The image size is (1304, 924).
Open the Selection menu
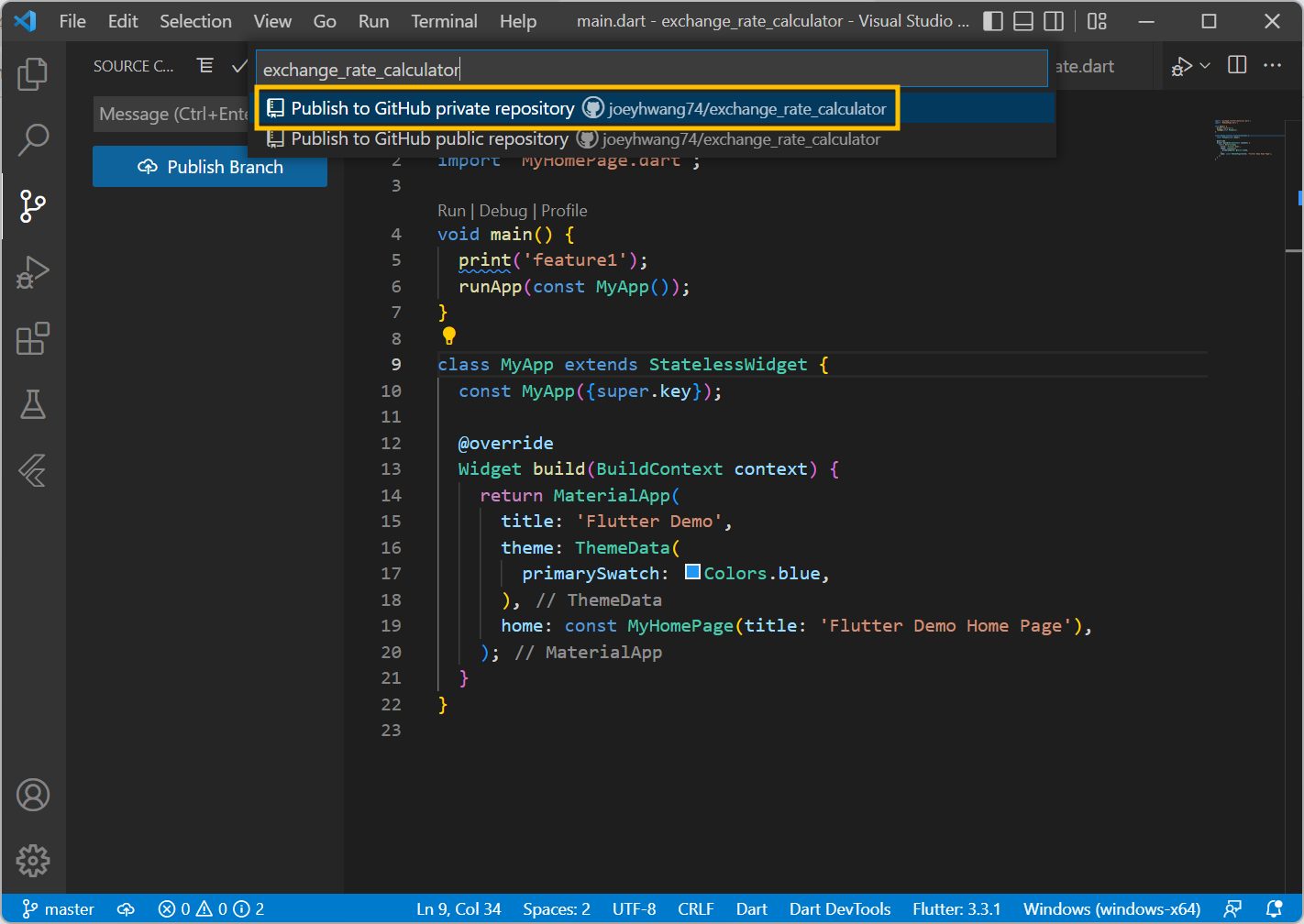click(x=195, y=21)
